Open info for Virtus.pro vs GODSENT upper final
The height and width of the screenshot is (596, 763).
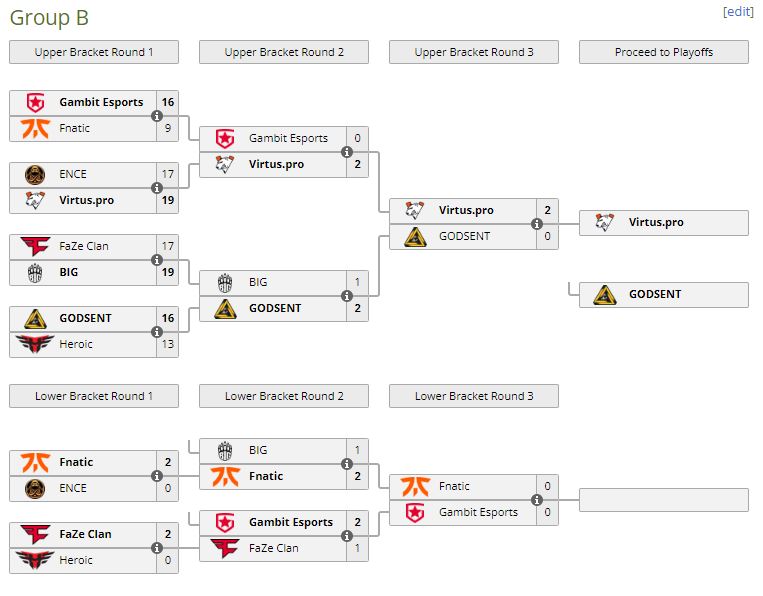537,224
